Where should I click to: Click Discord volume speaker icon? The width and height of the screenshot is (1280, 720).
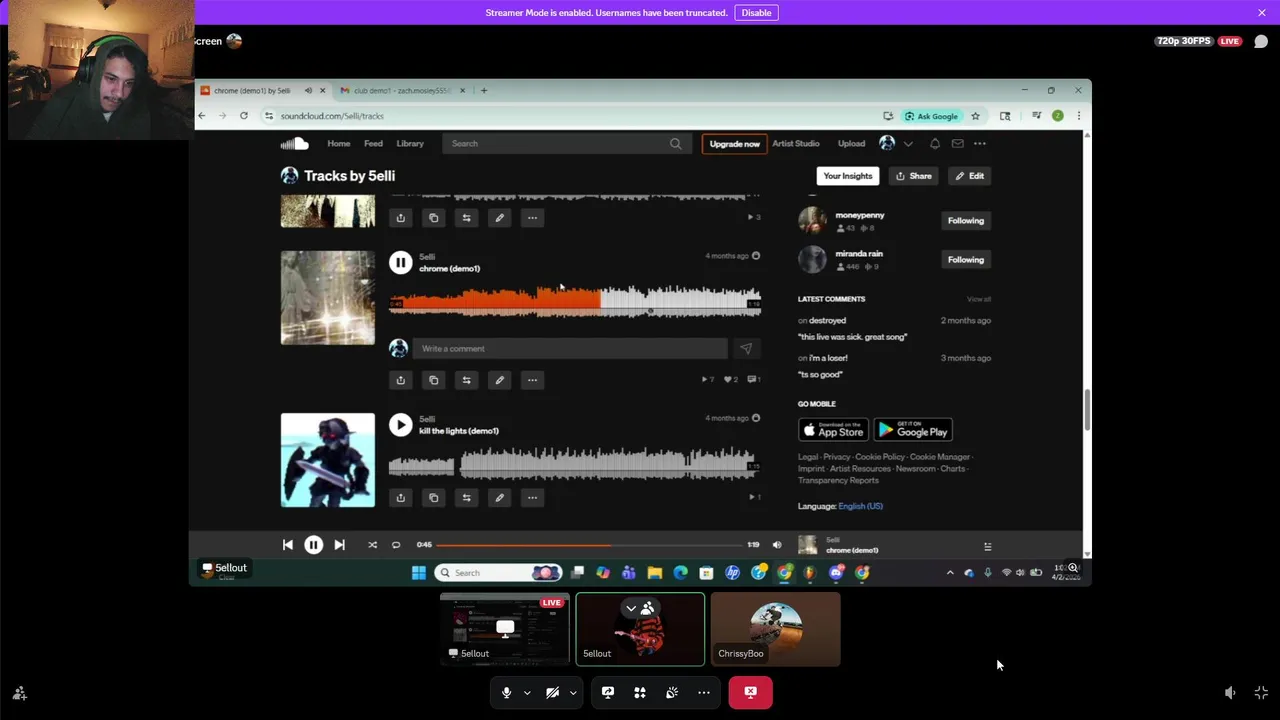1230,692
